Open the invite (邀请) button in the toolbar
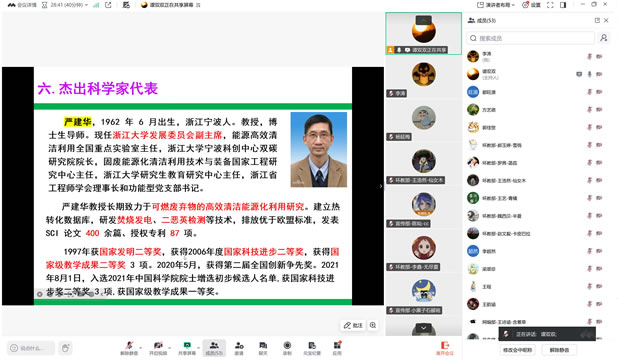 coord(239,348)
